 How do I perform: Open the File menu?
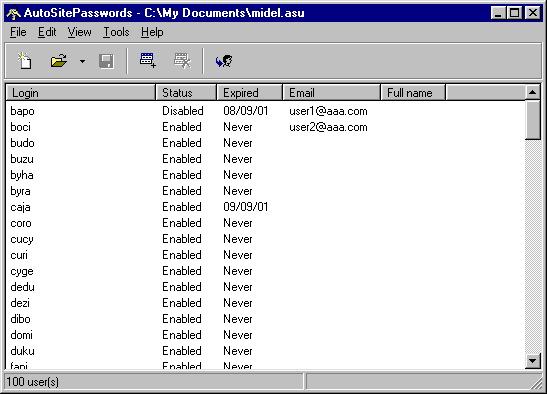(x=18, y=32)
